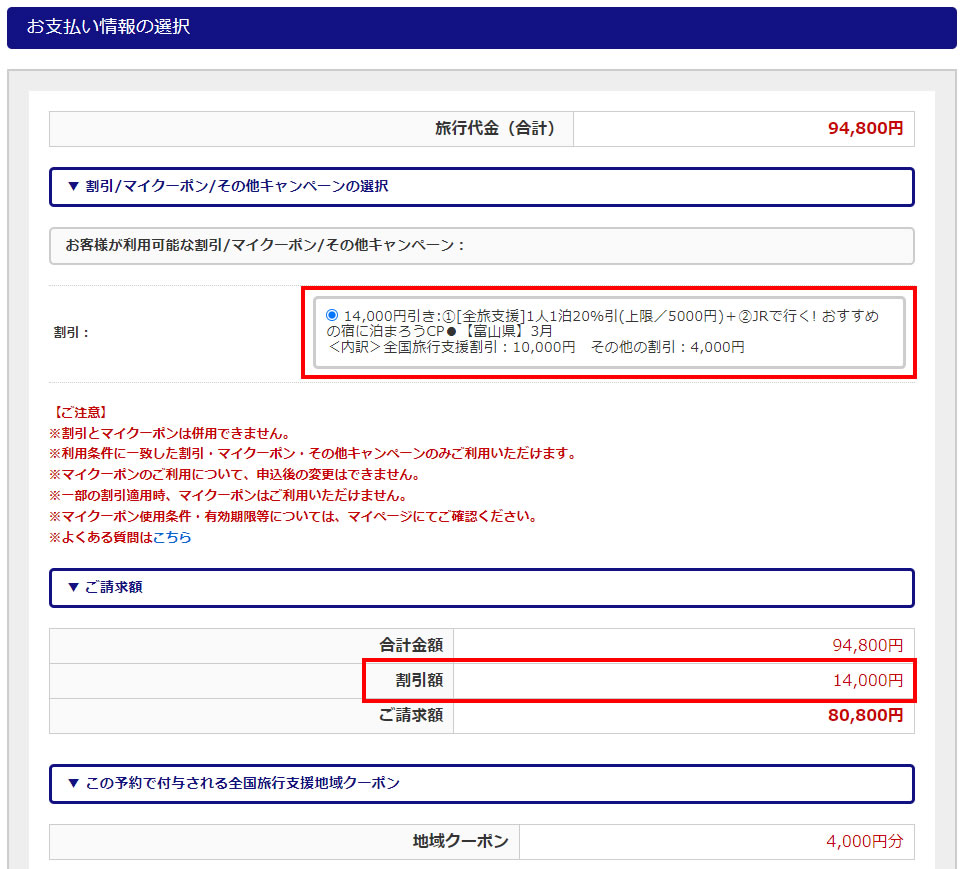Click the 4,000円分 regional coupon value
Viewport: 963px width, 869px height.
coord(864,842)
